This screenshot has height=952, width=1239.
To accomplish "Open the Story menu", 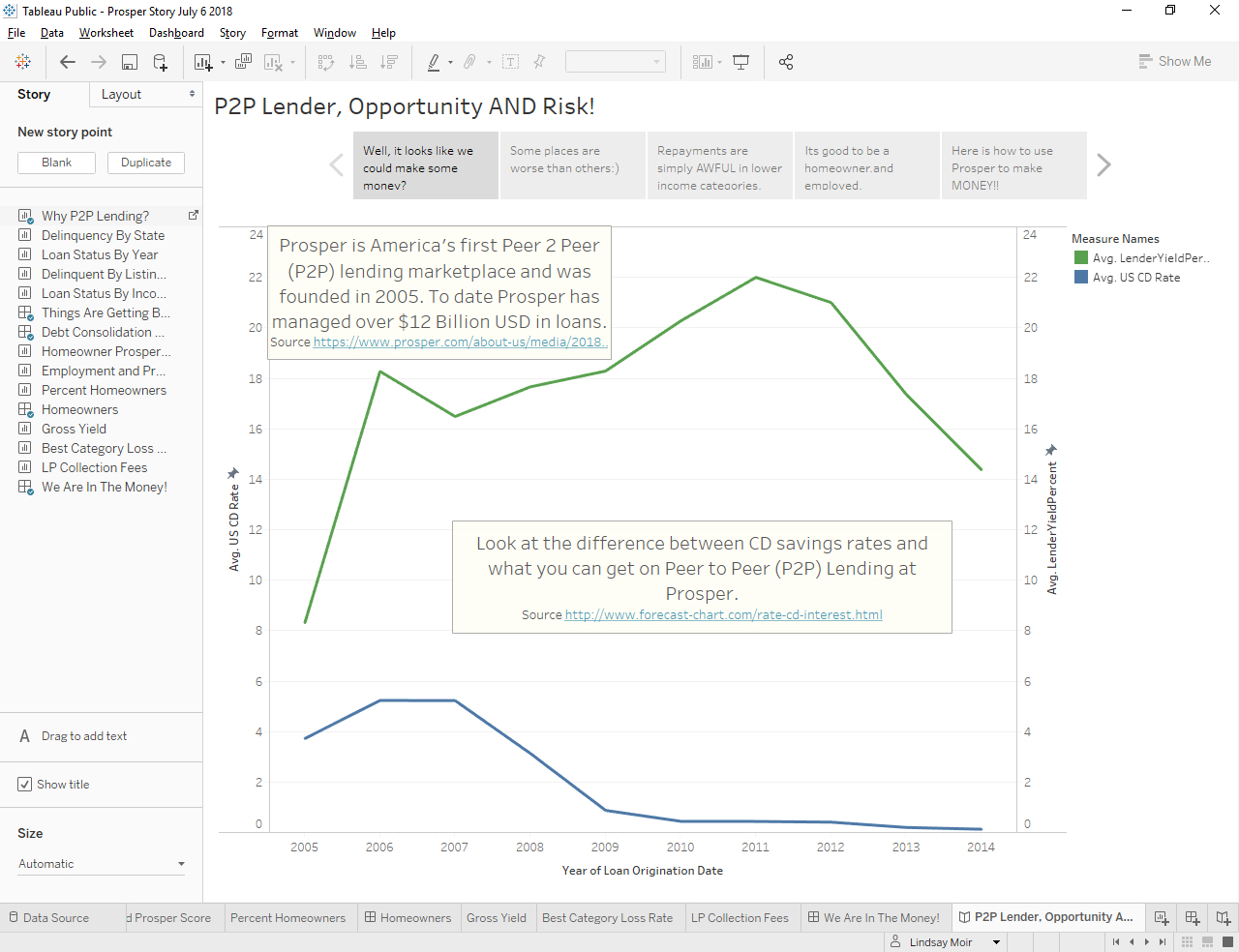I will click(232, 33).
